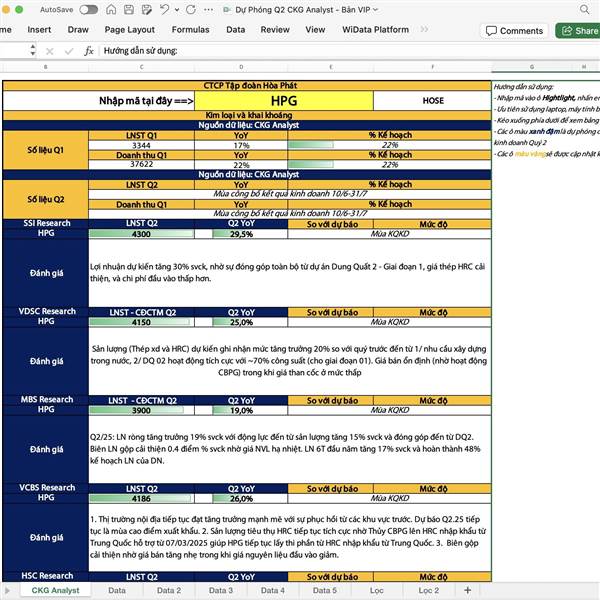The height and width of the screenshot is (600, 600).
Task: Click the formula bar cancel X icon
Action: [50, 51]
